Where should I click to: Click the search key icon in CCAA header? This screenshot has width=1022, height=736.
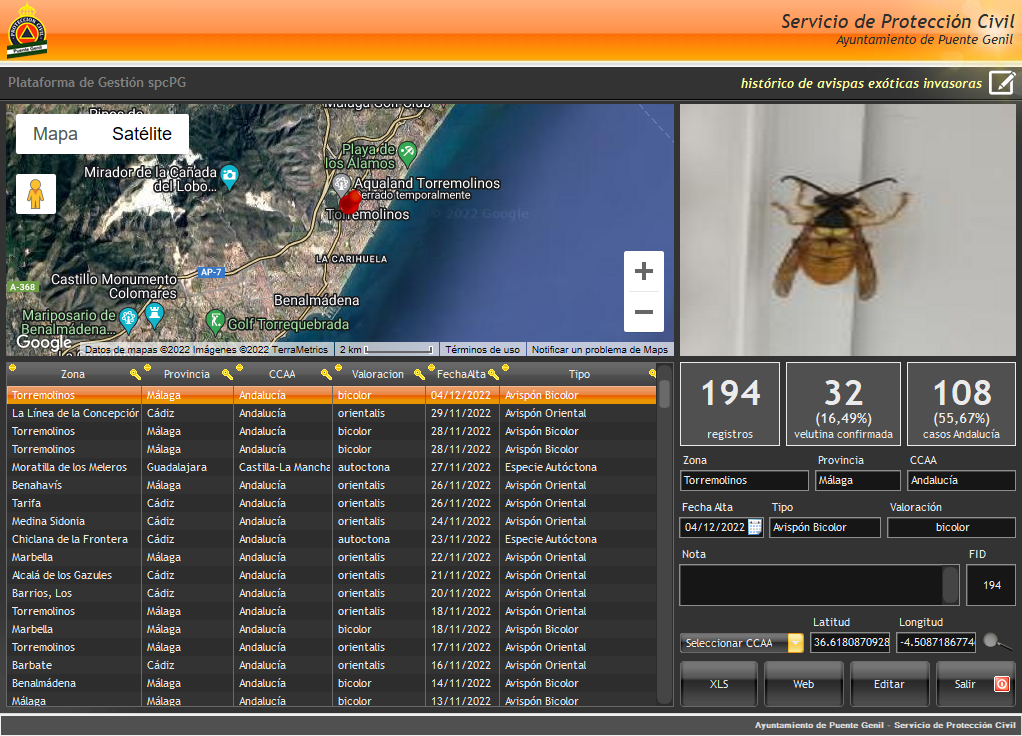click(326, 374)
